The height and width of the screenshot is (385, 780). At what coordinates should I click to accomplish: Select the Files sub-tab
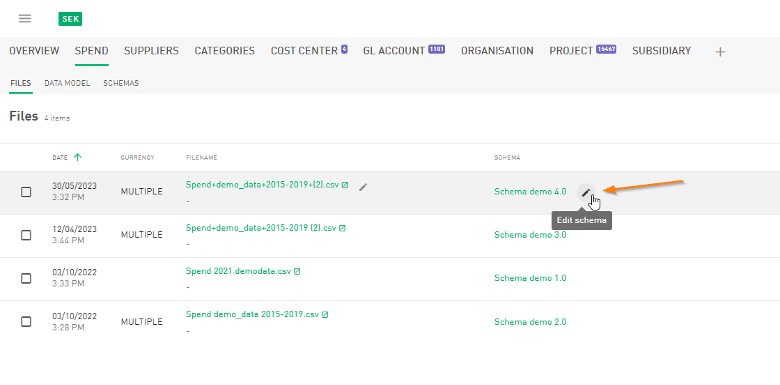[x=20, y=83]
